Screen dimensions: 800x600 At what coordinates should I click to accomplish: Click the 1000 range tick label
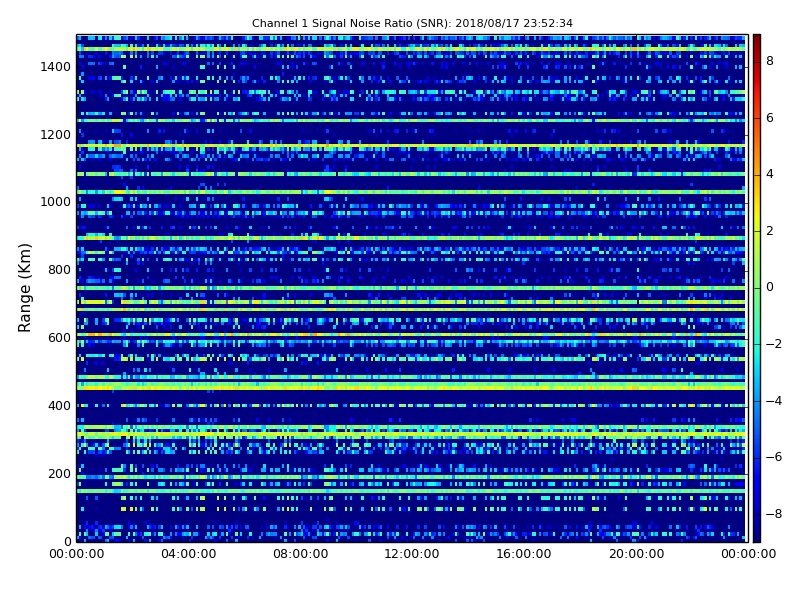point(55,202)
